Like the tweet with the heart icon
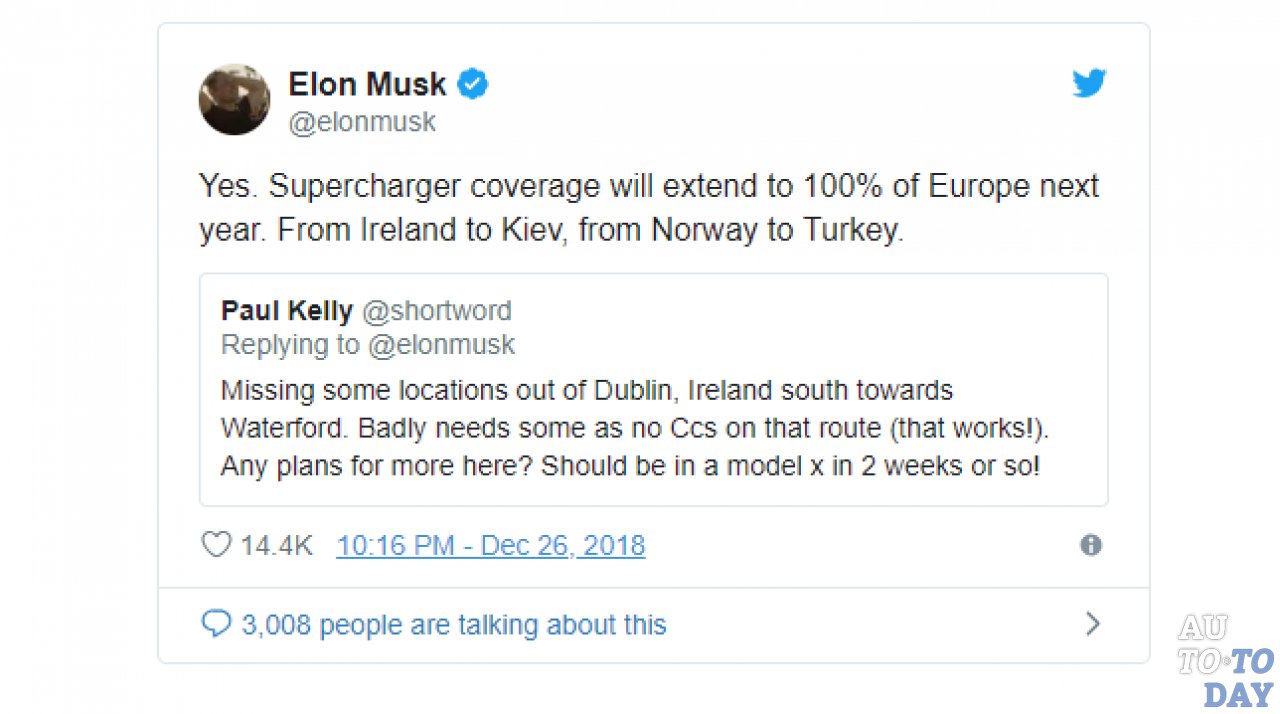Screen dimensions: 1280x714 pos(216,545)
